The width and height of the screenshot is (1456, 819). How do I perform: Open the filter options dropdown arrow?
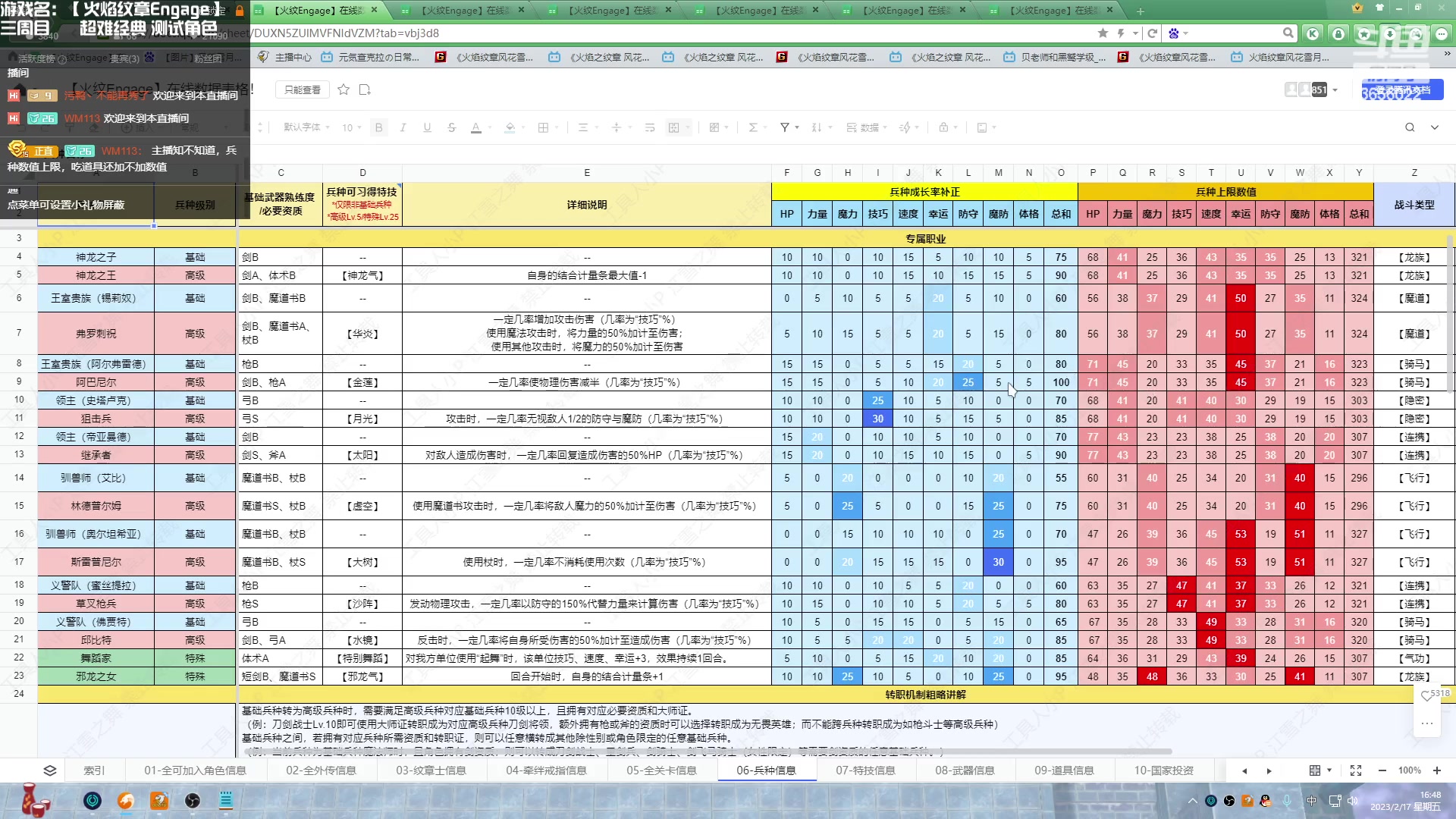[x=797, y=127]
